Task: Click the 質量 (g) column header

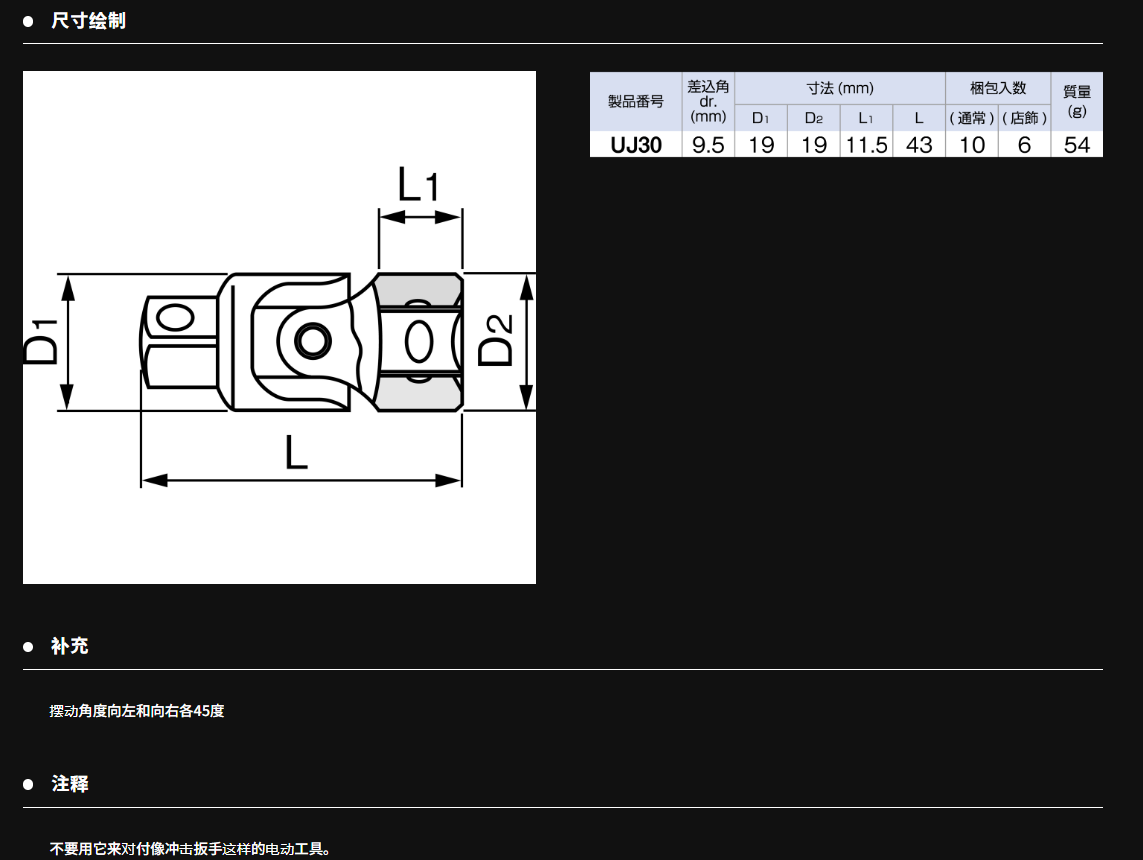Action: (1076, 102)
